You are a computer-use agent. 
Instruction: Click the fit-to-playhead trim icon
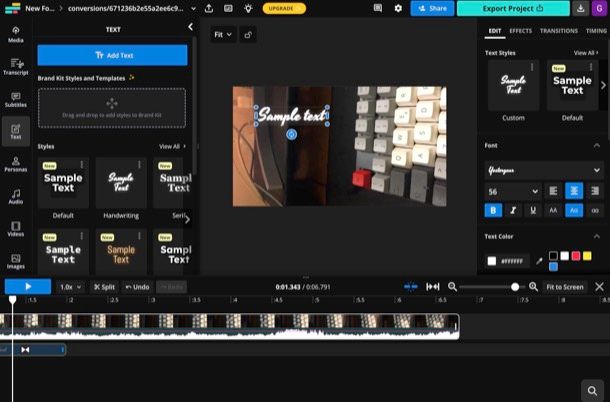433,287
